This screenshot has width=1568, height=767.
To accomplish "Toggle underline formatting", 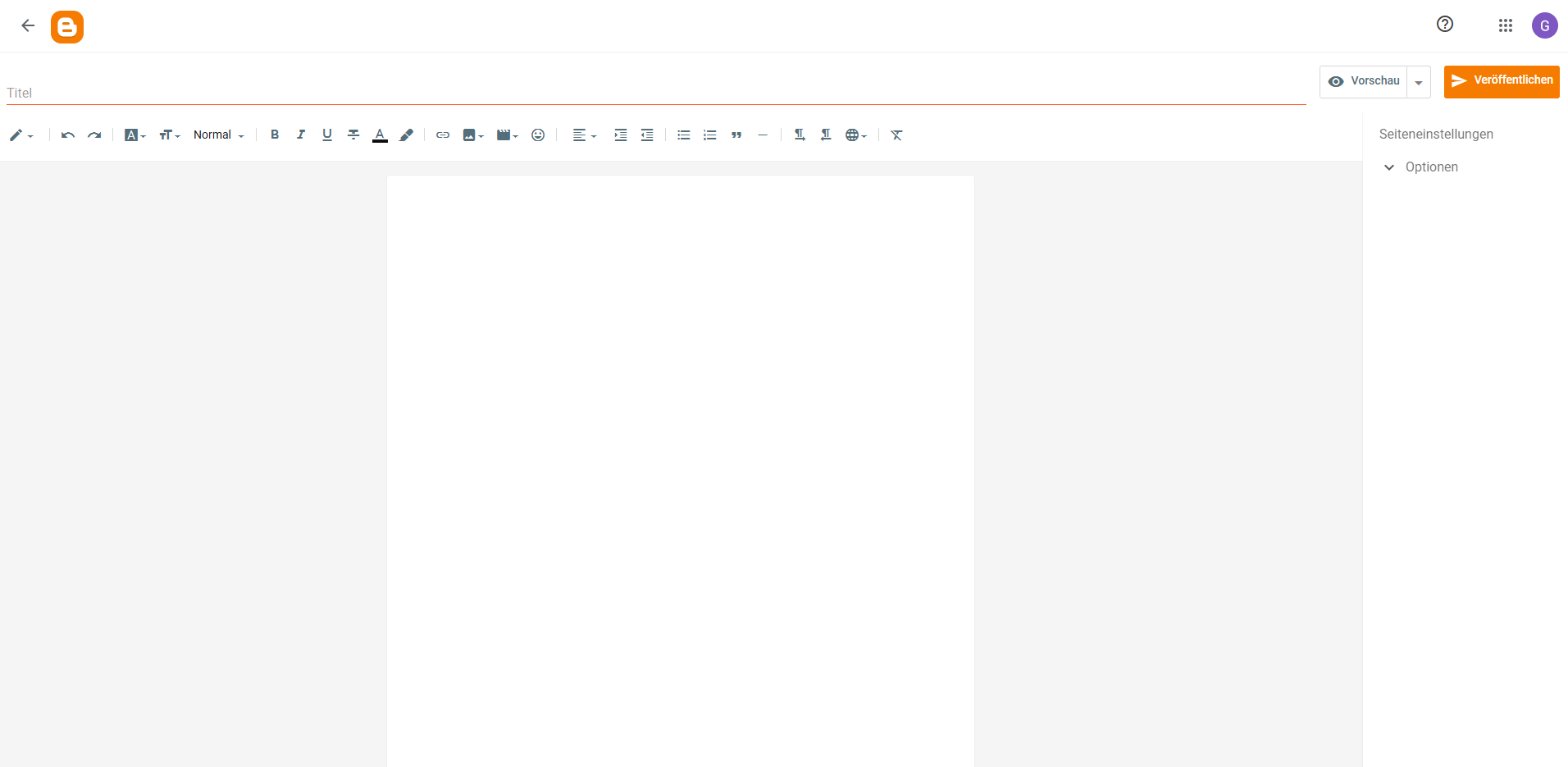I will point(327,135).
